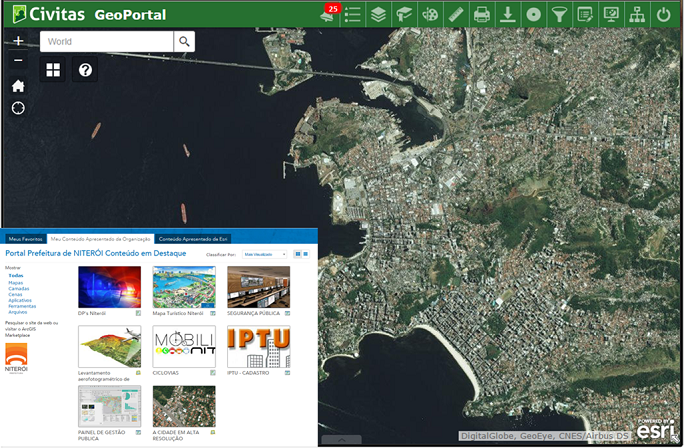The height and width of the screenshot is (448, 684).
Task: Click the item type icon beside IPTU - CADASTRO
Action: 287,373
